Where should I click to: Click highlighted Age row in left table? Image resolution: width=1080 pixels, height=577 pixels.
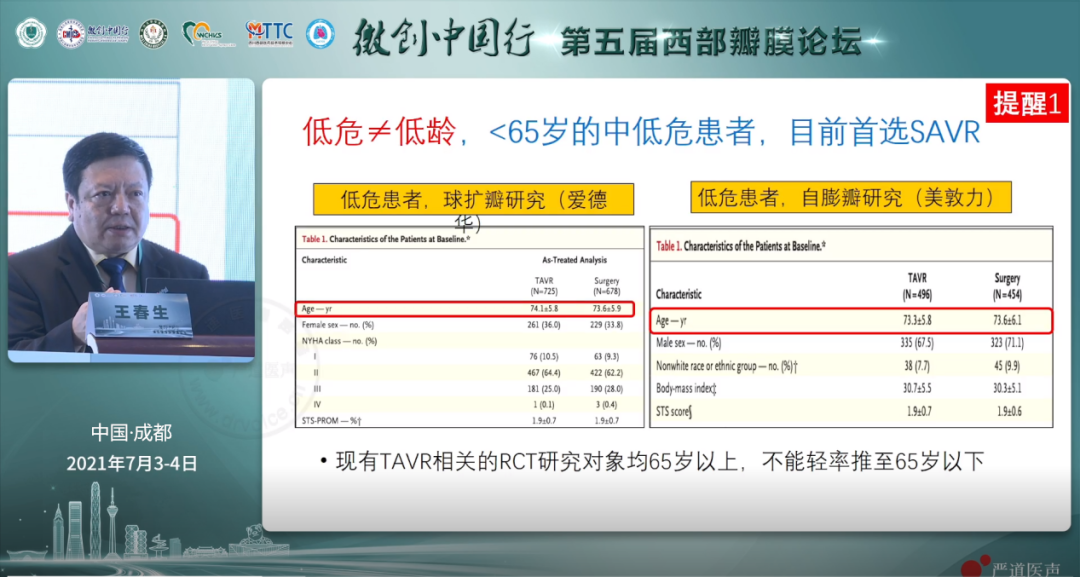pyautogui.click(x=465, y=309)
